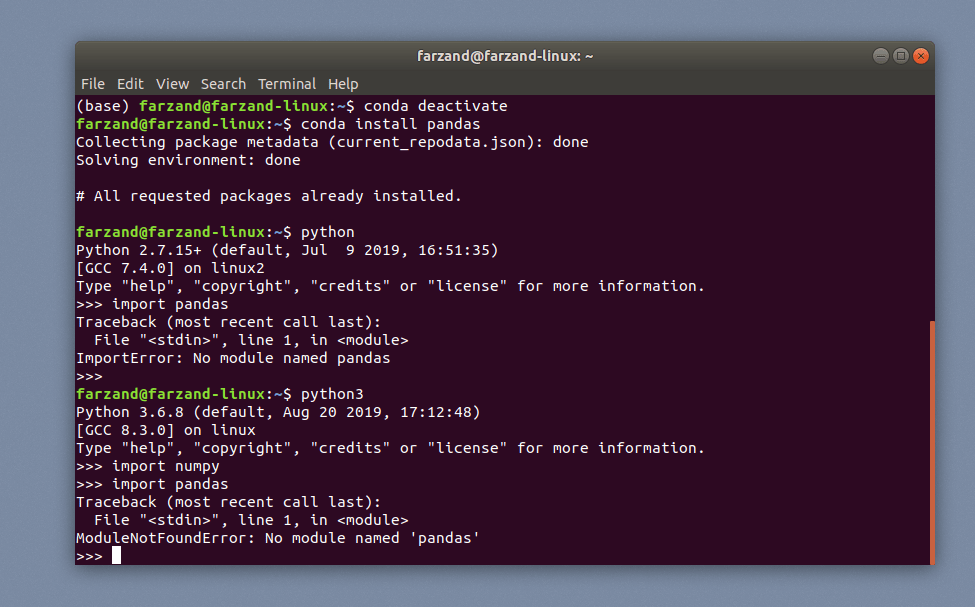Viewport: 975px width, 607px height.
Task: Click the 'conda deactivate' command text
Action: [x=438, y=105]
